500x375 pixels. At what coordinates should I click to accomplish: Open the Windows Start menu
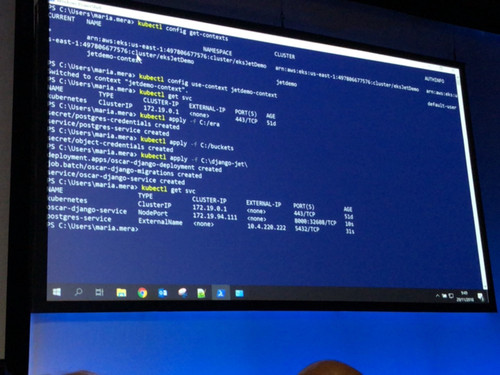coord(57,292)
